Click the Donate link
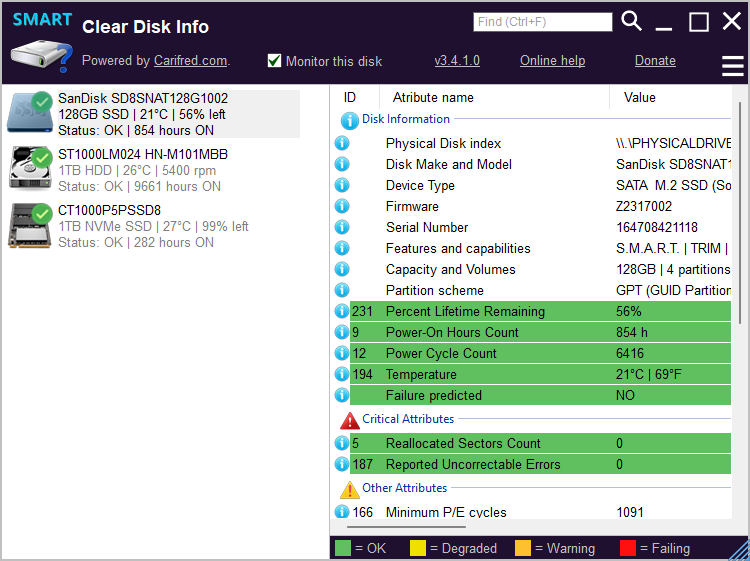Viewport: 750px width, 561px height. click(x=655, y=61)
